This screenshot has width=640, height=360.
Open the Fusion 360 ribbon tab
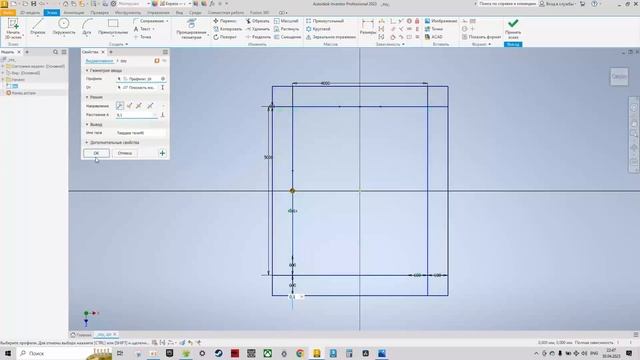click(259, 13)
